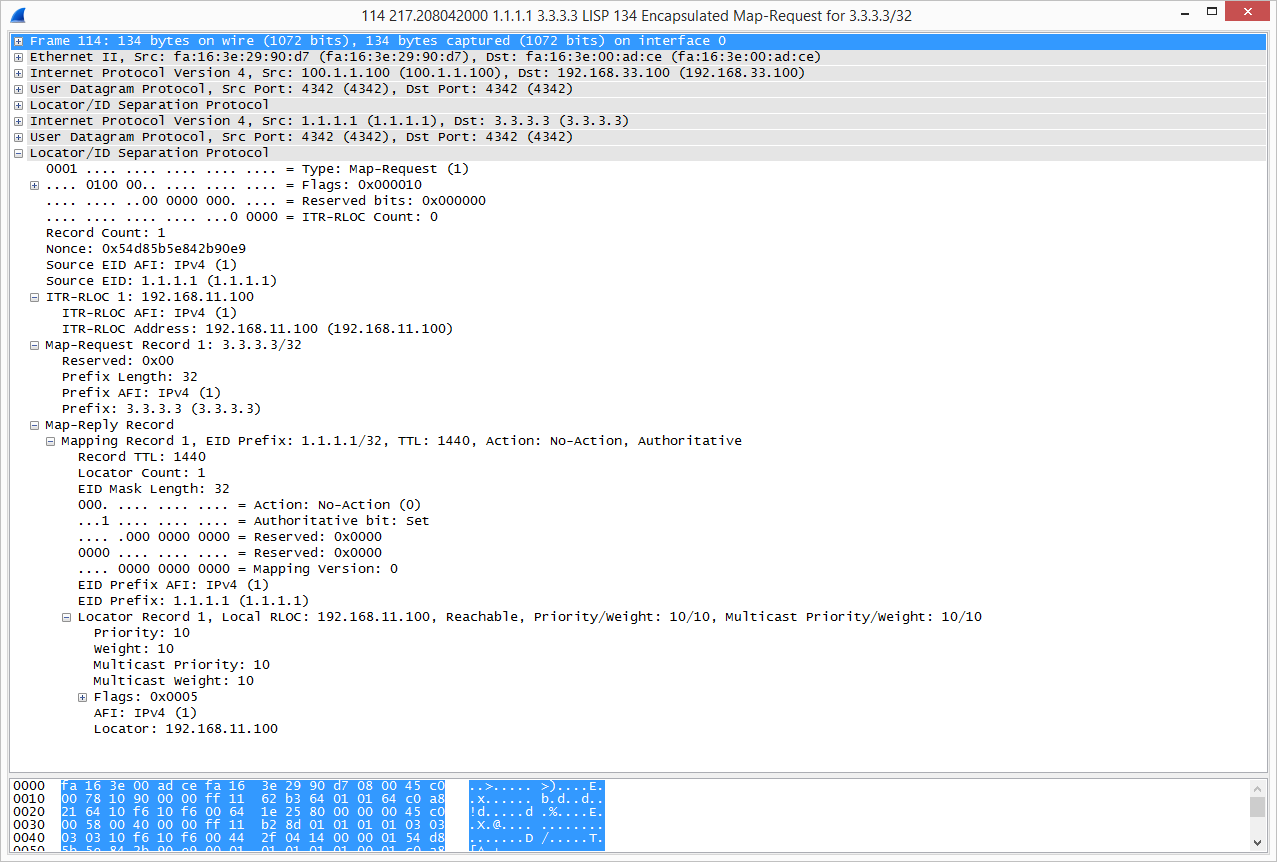Maximize the packet detail window
This screenshot has width=1277, height=862.
[1212, 13]
